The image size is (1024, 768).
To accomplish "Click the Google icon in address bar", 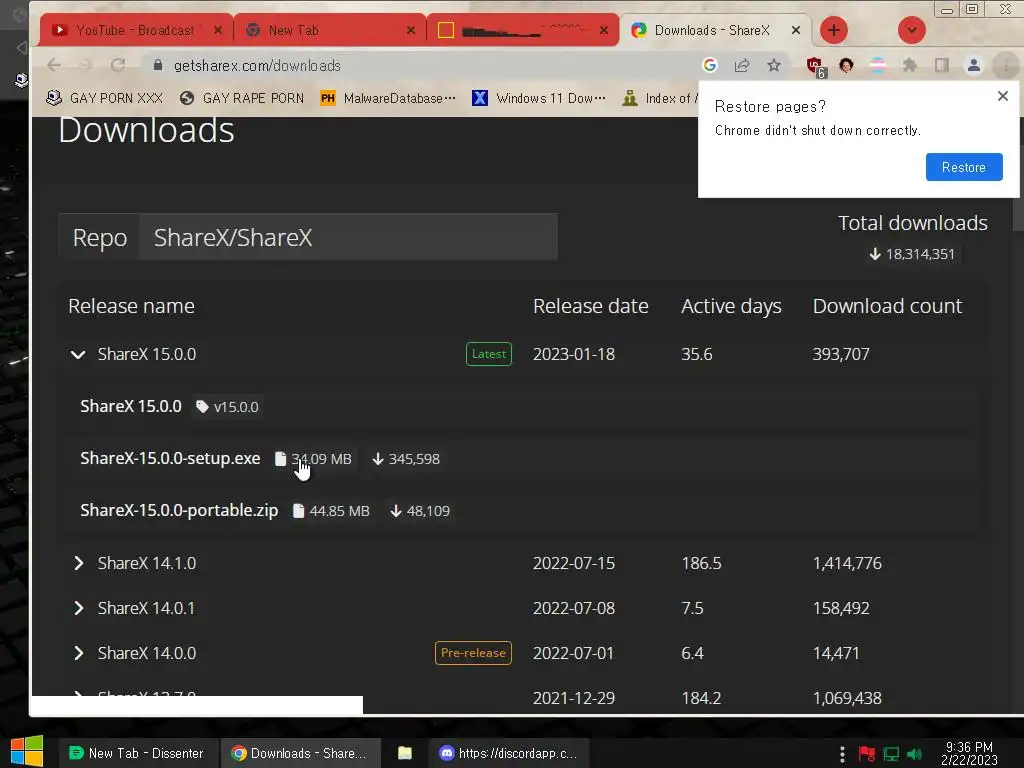I will [x=710, y=65].
